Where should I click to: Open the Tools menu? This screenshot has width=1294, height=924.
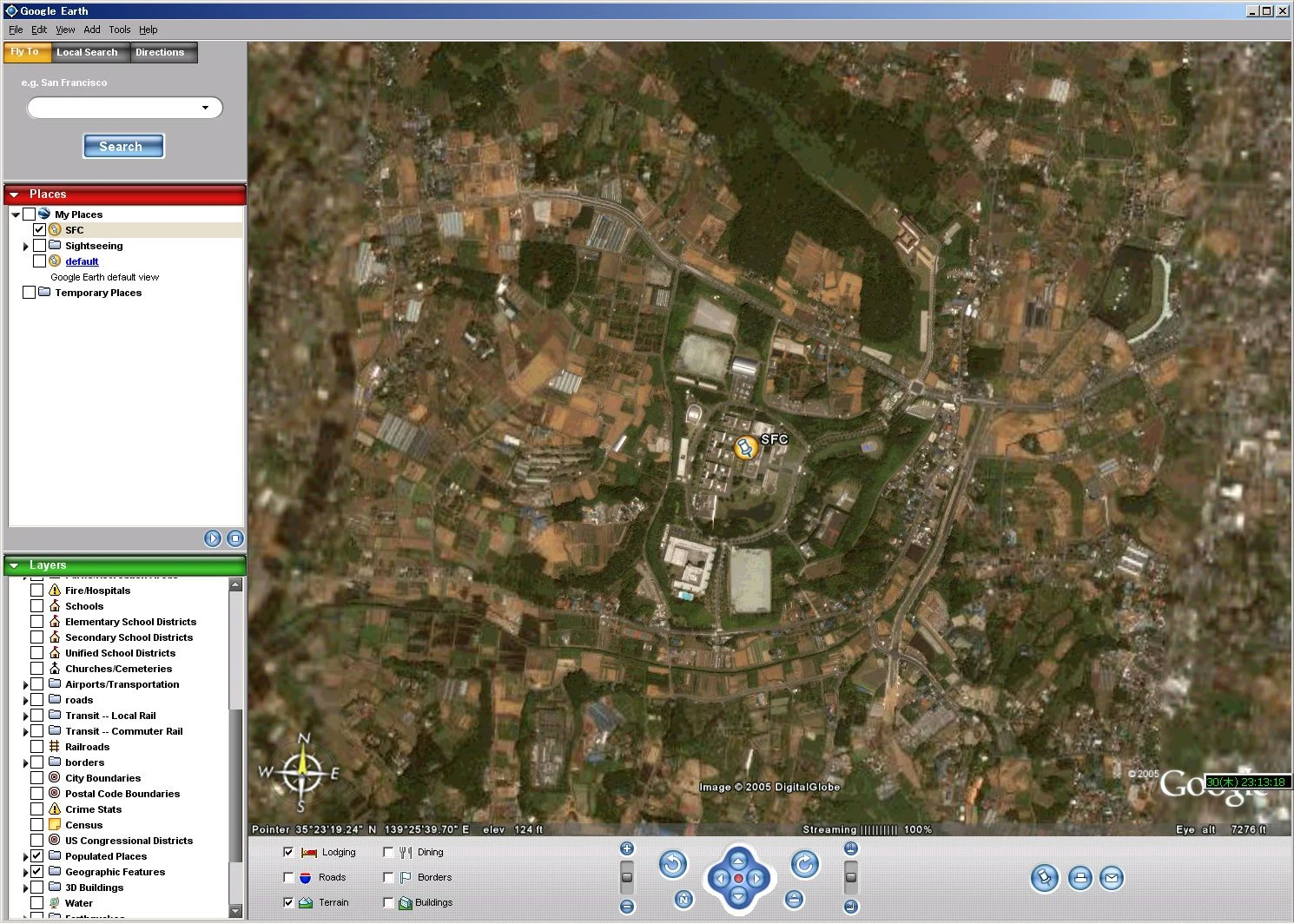pyautogui.click(x=119, y=29)
